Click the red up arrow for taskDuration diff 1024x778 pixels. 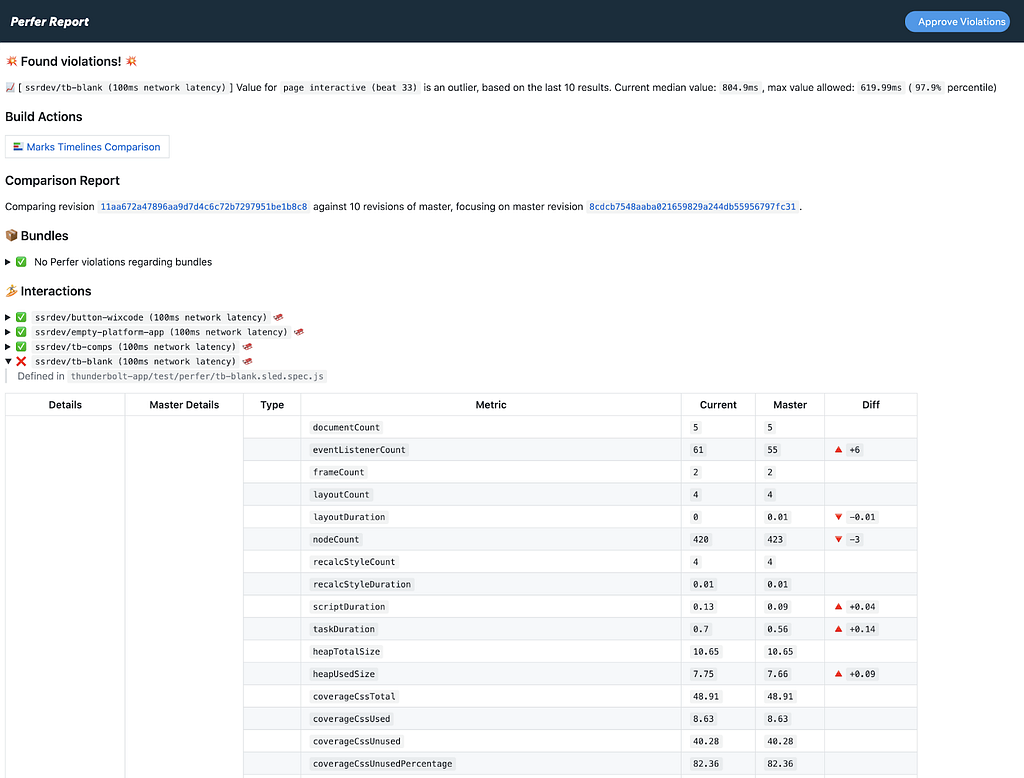click(x=839, y=629)
